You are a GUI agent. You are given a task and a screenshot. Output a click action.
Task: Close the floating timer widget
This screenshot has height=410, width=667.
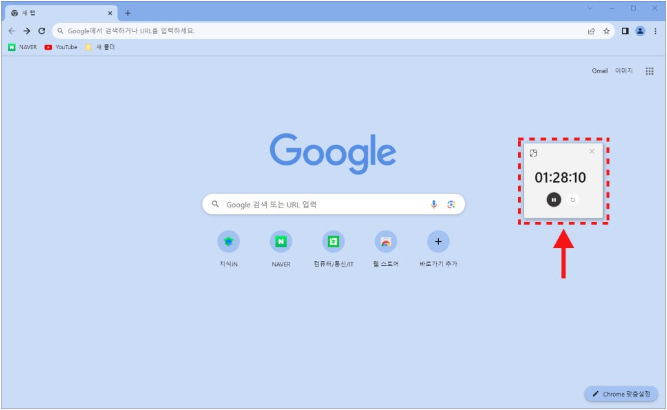click(x=592, y=152)
